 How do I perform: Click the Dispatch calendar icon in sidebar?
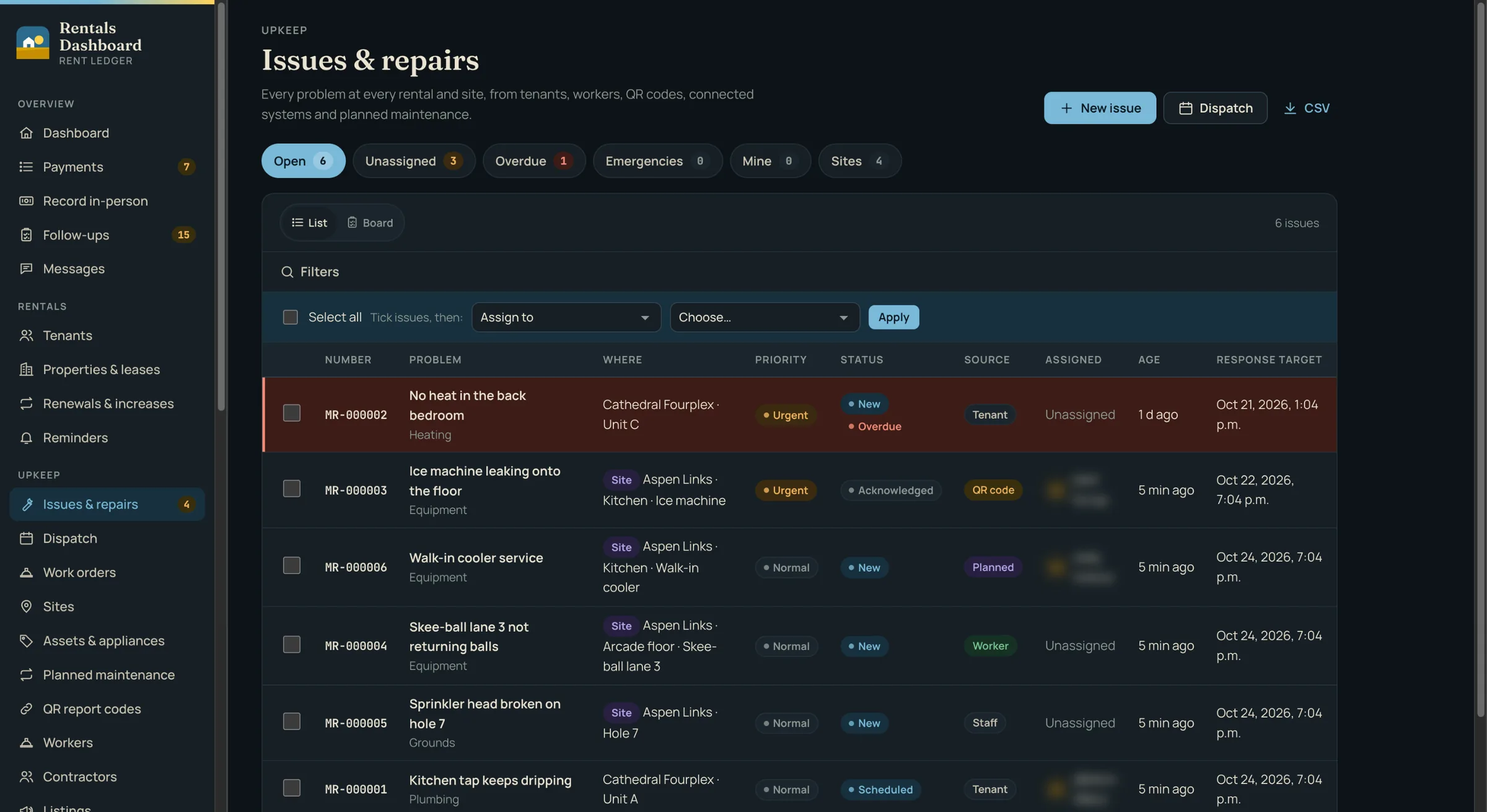pyautogui.click(x=26, y=538)
